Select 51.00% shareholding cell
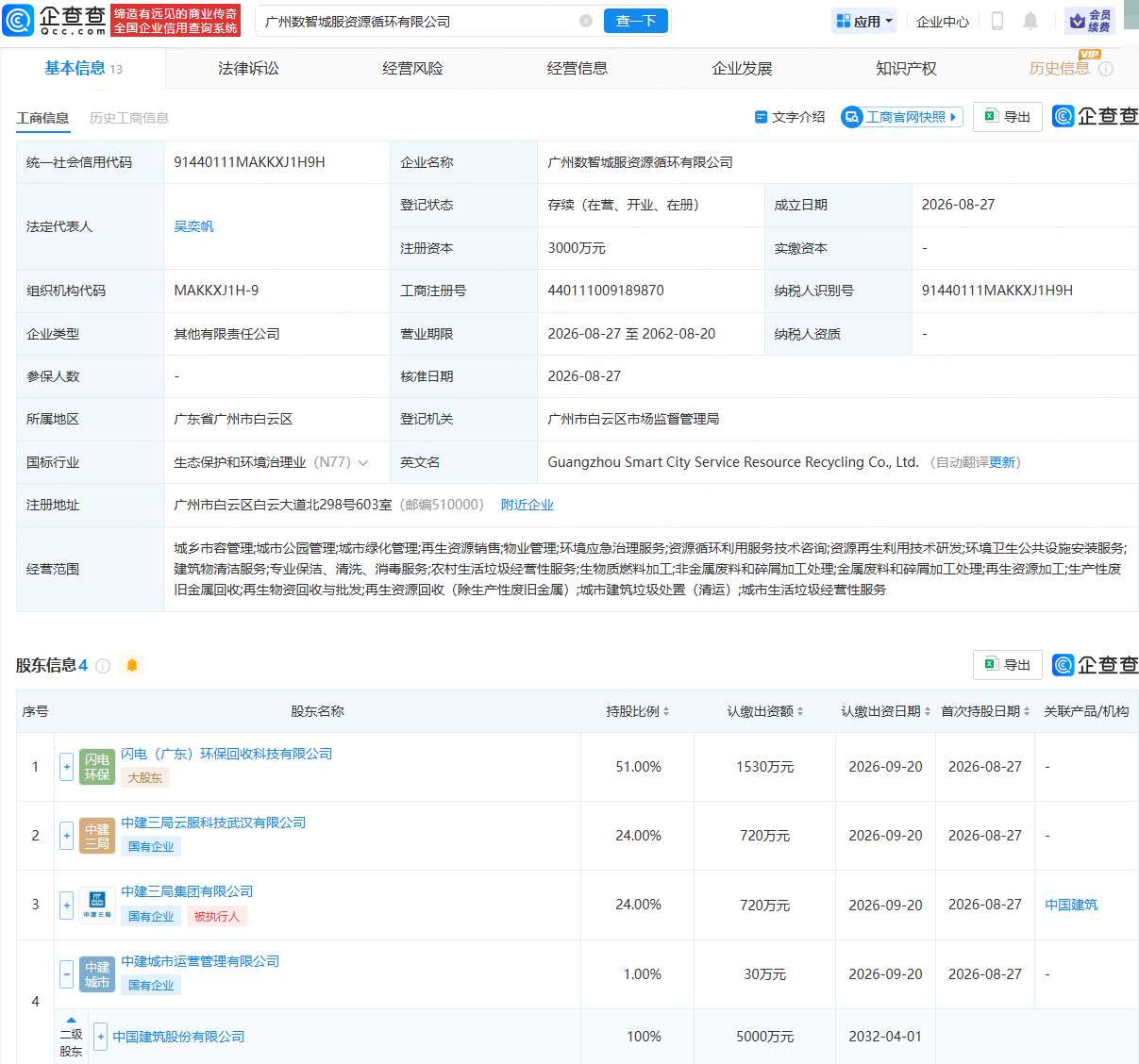This screenshot has width=1139, height=1064. click(639, 767)
